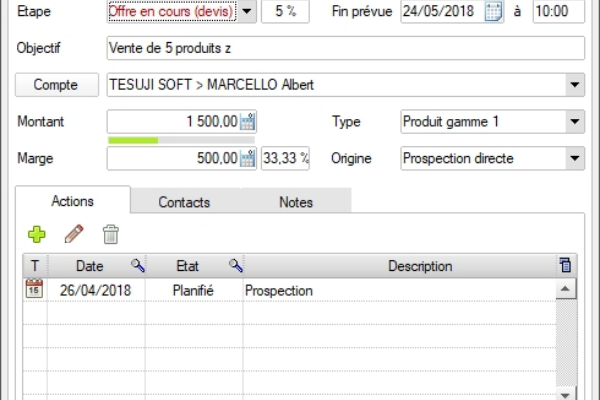Click the Objectif text field
Viewport: 600px width, 400px height.
(x=344, y=49)
